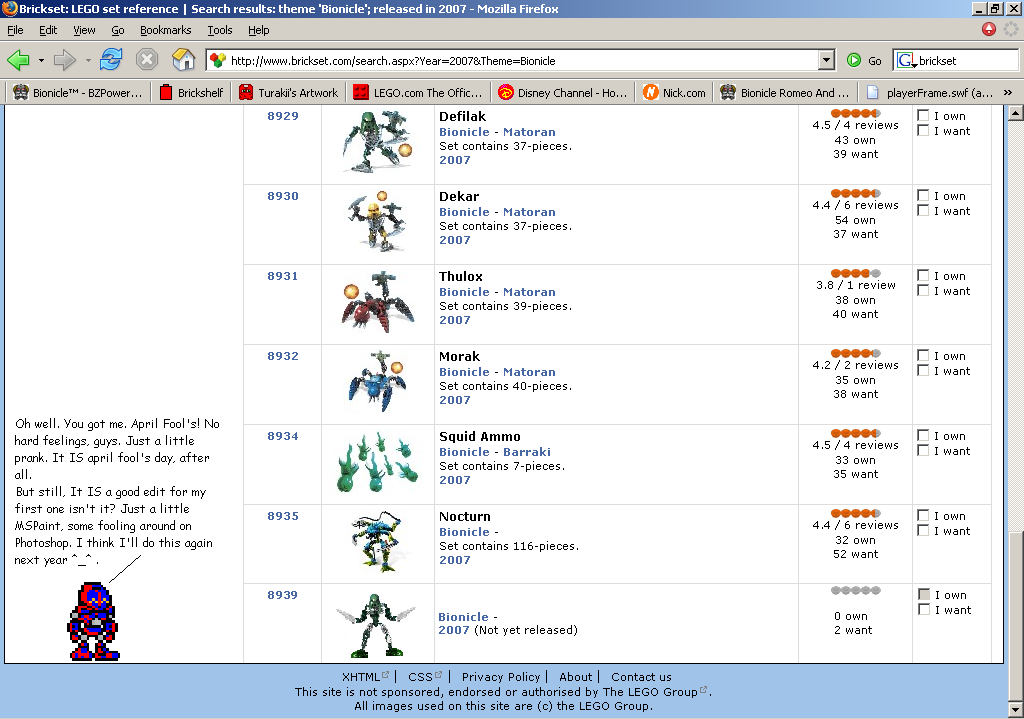The image size is (1024, 719).
Task: Check 'I own' for Defilak
Action: pos(923,116)
